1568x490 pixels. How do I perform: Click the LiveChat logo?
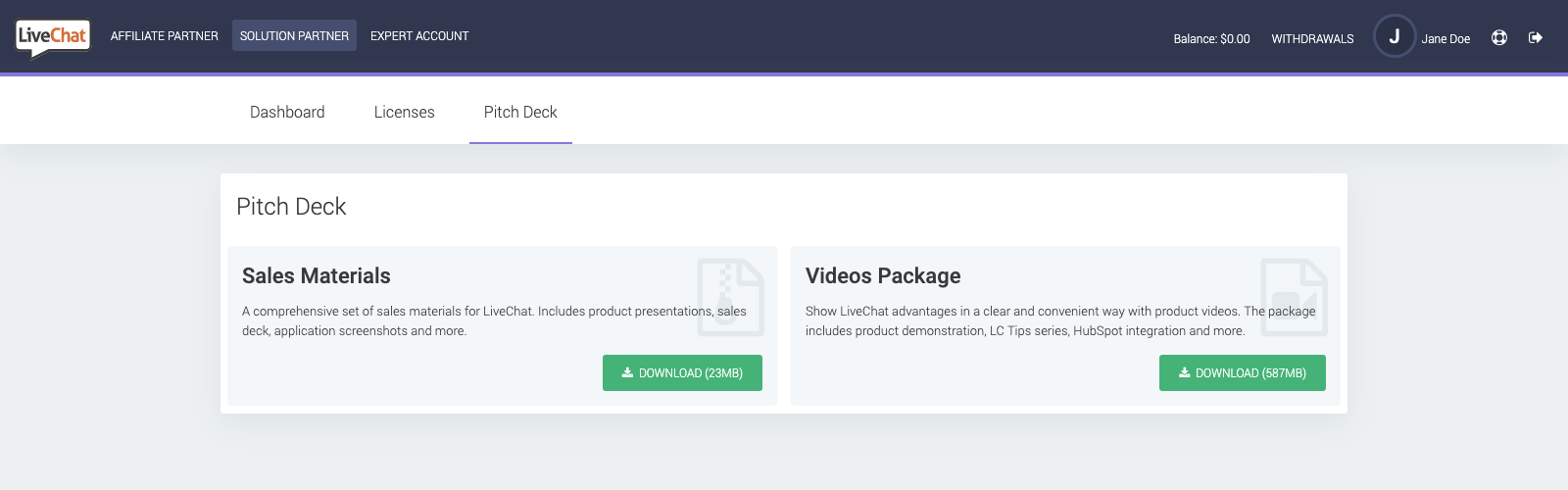pyautogui.click(x=53, y=37)
